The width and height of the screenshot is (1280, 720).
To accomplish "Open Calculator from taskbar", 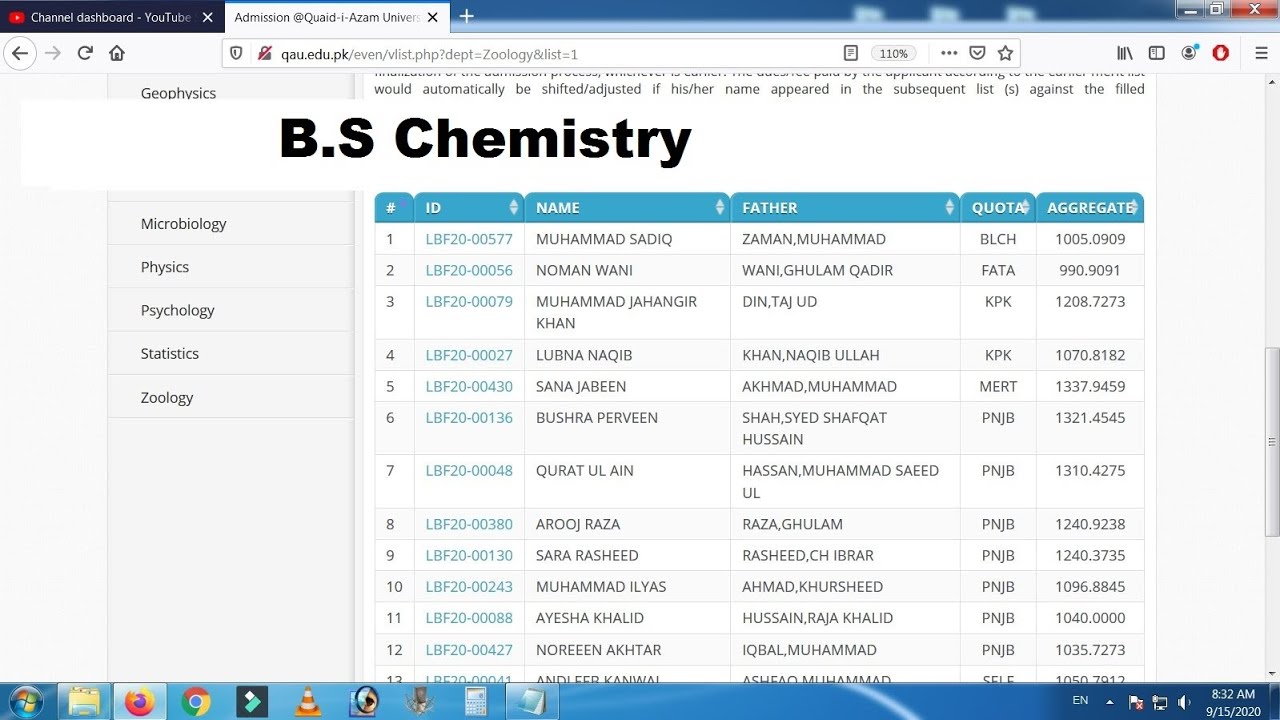I will coord(475,702).
